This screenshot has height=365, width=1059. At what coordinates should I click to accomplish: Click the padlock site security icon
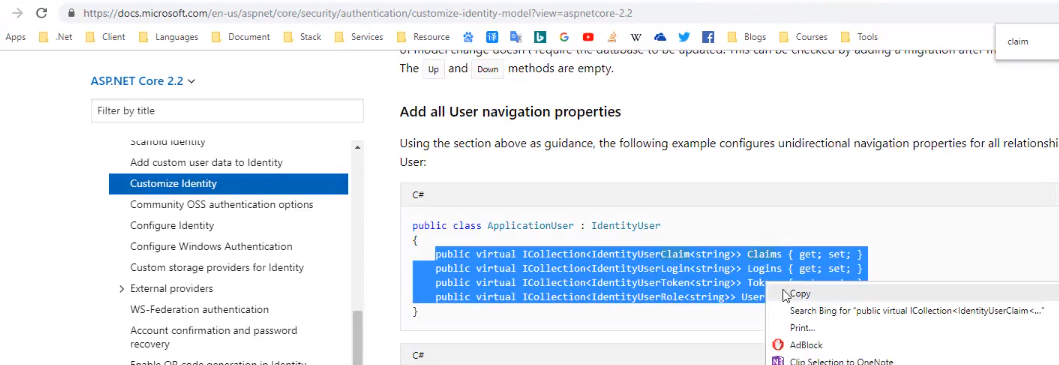[x=71, y=13]
